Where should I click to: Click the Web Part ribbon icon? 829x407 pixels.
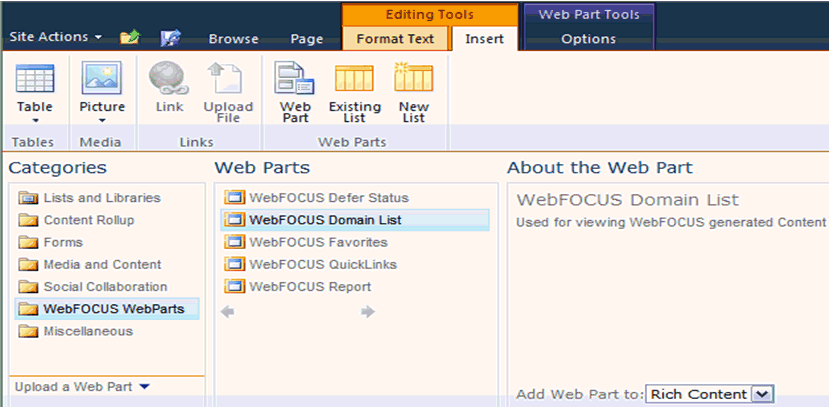pos(295,79)
